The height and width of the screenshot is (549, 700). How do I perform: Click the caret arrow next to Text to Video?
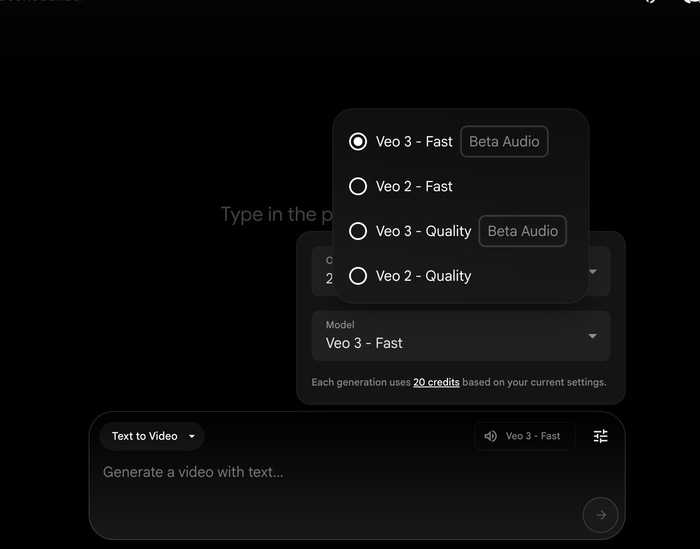192,436
